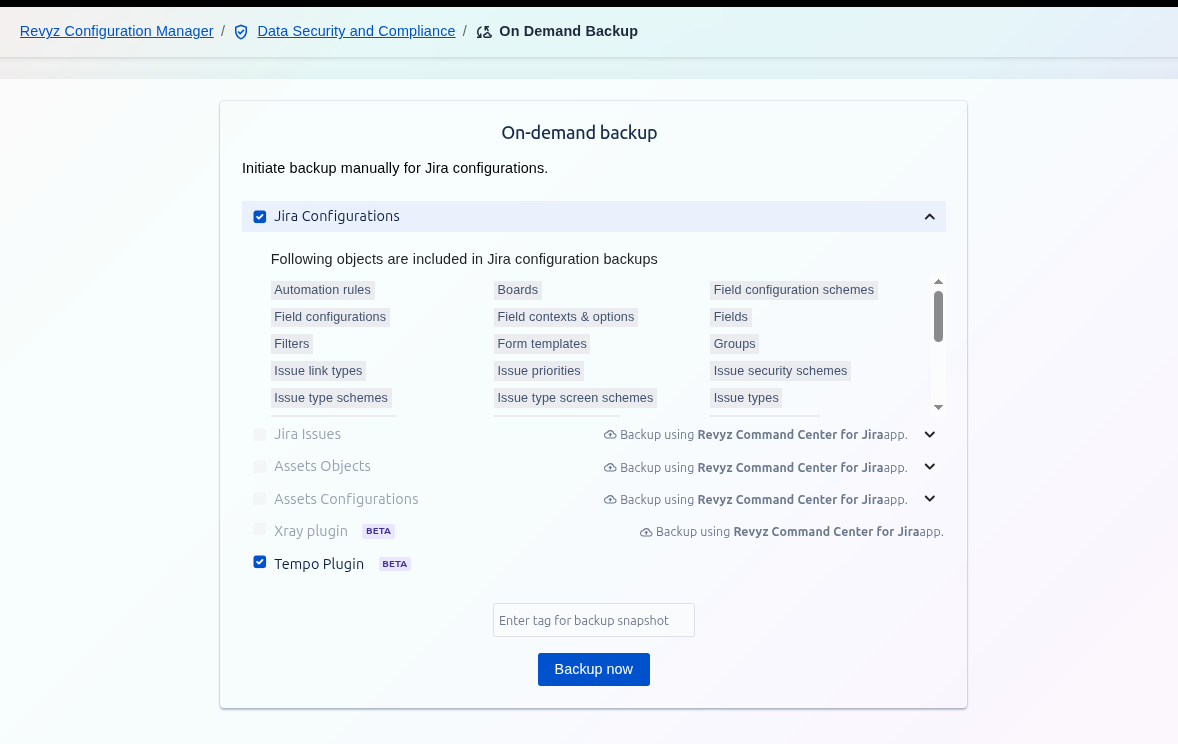This screenshot has height=744, width=1178.
Task: Expand the Assets Configurations row chevron
Action: pos(929,498)
